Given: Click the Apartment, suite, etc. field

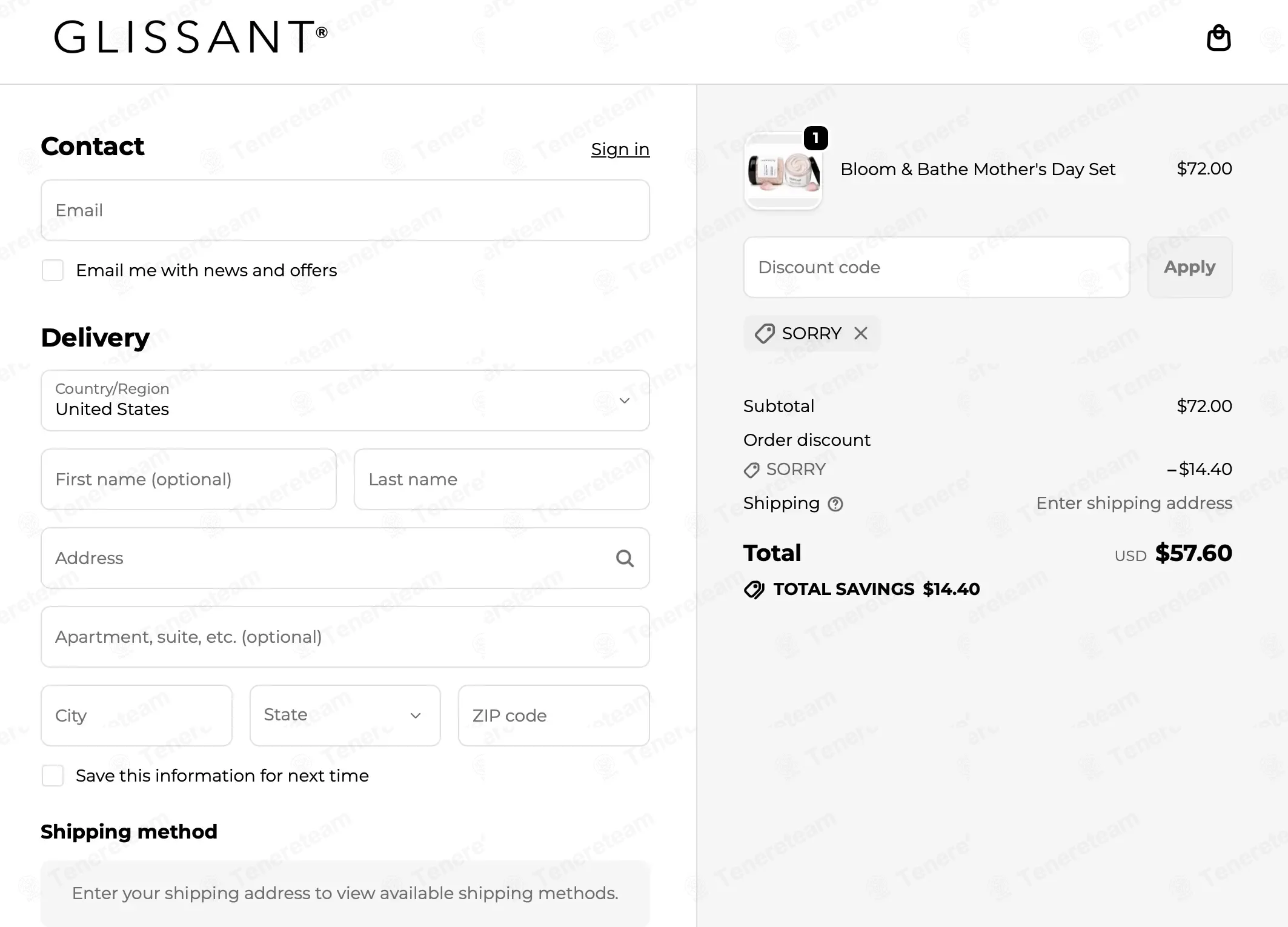Looking at the screenshot, I should tap(345, 637).
